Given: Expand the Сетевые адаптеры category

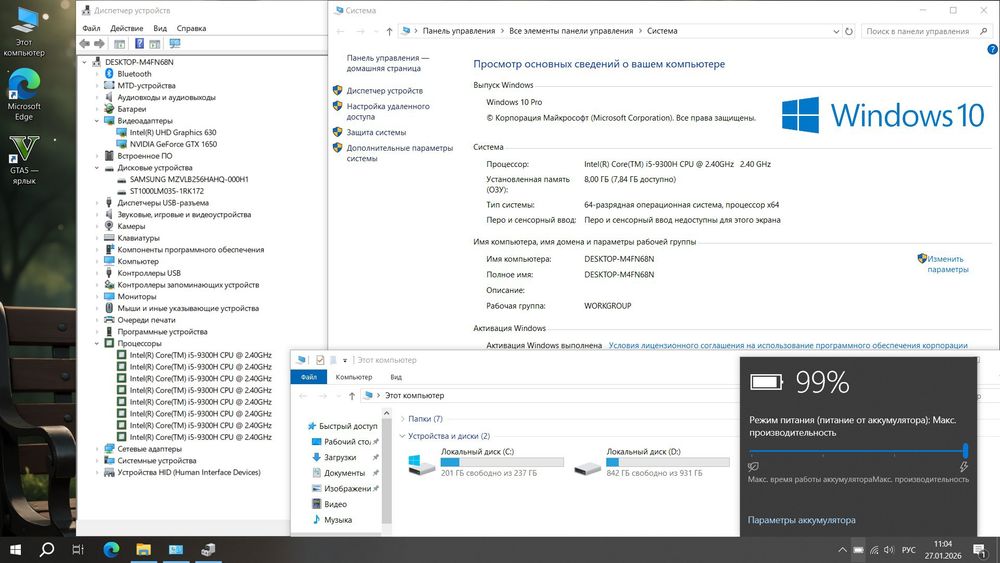Looking at the screenshot, I should point(97,449).
